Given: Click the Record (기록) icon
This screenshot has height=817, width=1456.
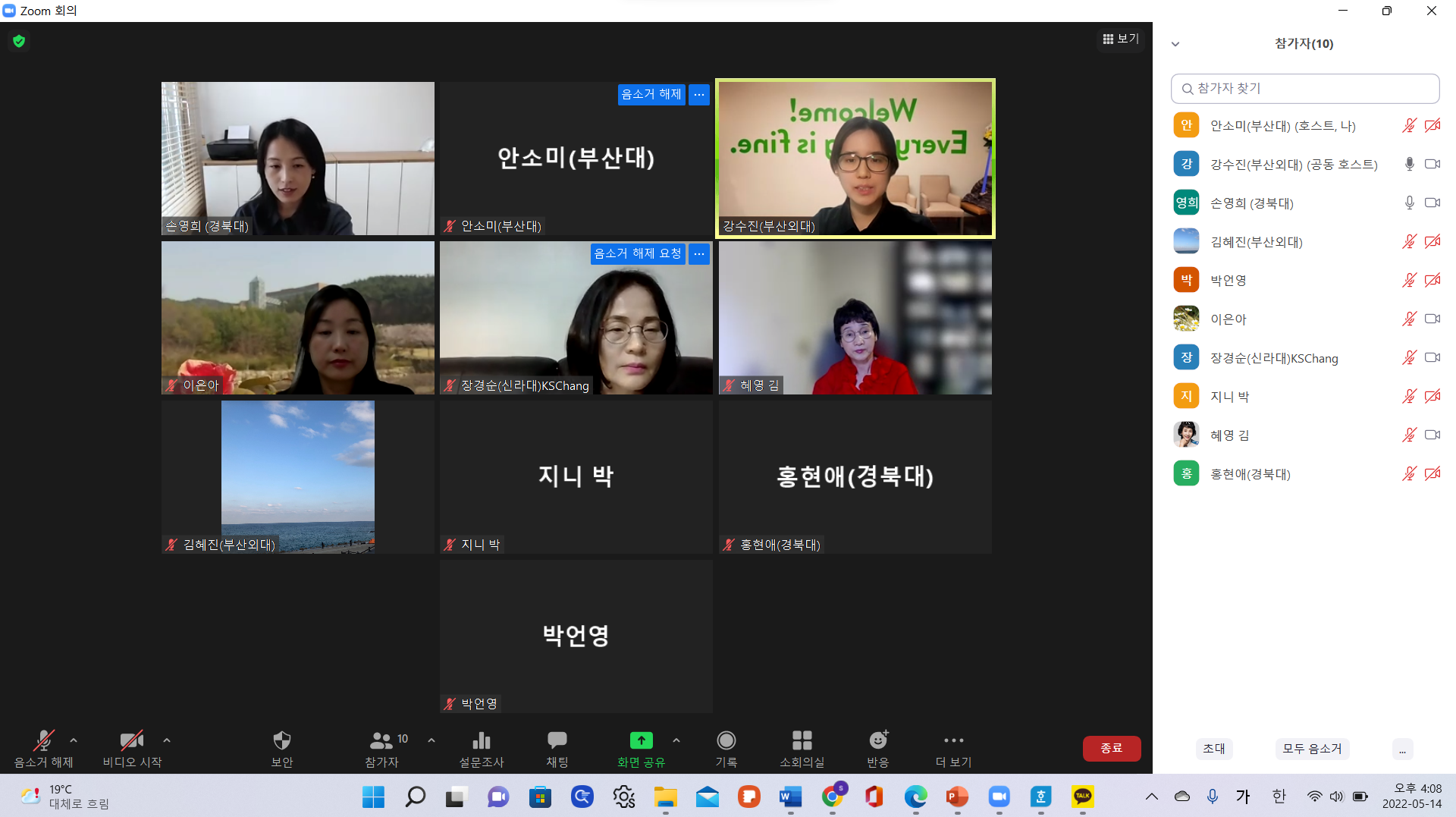Looking at the screenshot, I should coord(726,740).
